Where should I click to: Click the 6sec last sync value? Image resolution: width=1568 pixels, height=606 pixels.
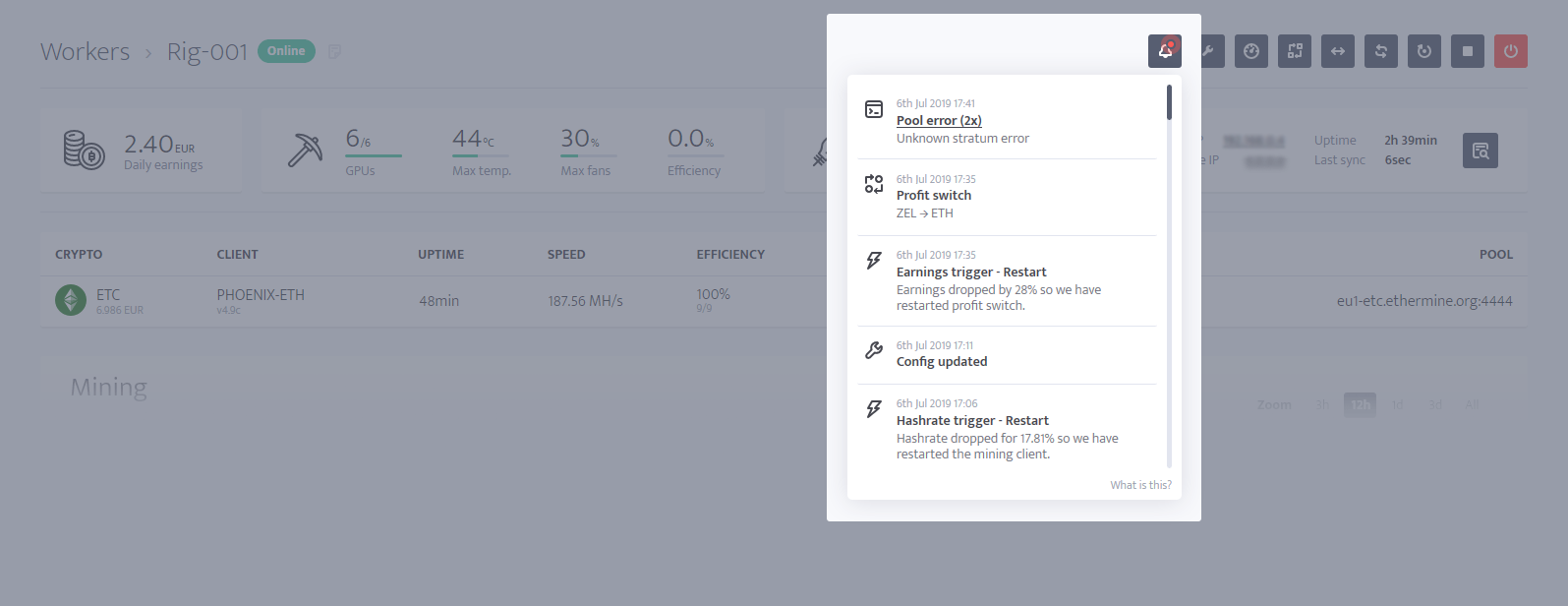1398,160
